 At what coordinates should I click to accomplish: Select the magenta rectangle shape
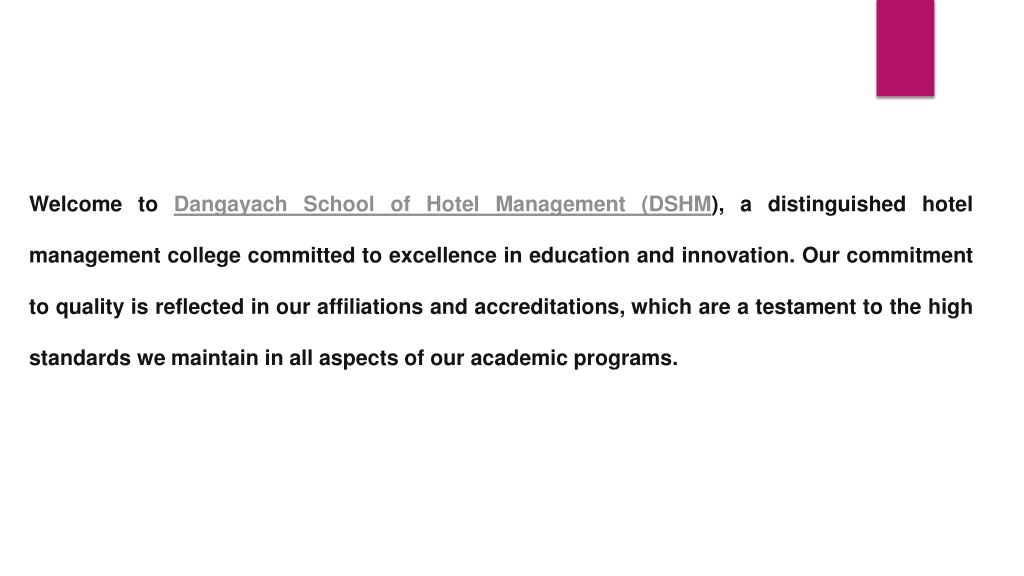coord(905,48)
